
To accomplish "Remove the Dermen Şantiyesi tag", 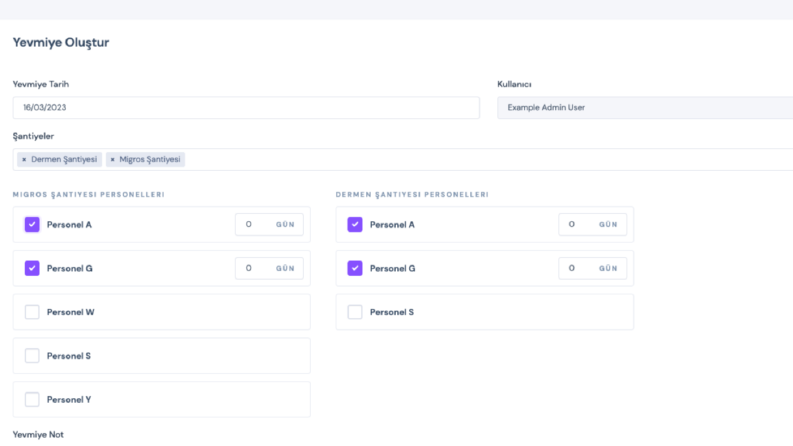I will pyautogui.click(x=24, y=159).
